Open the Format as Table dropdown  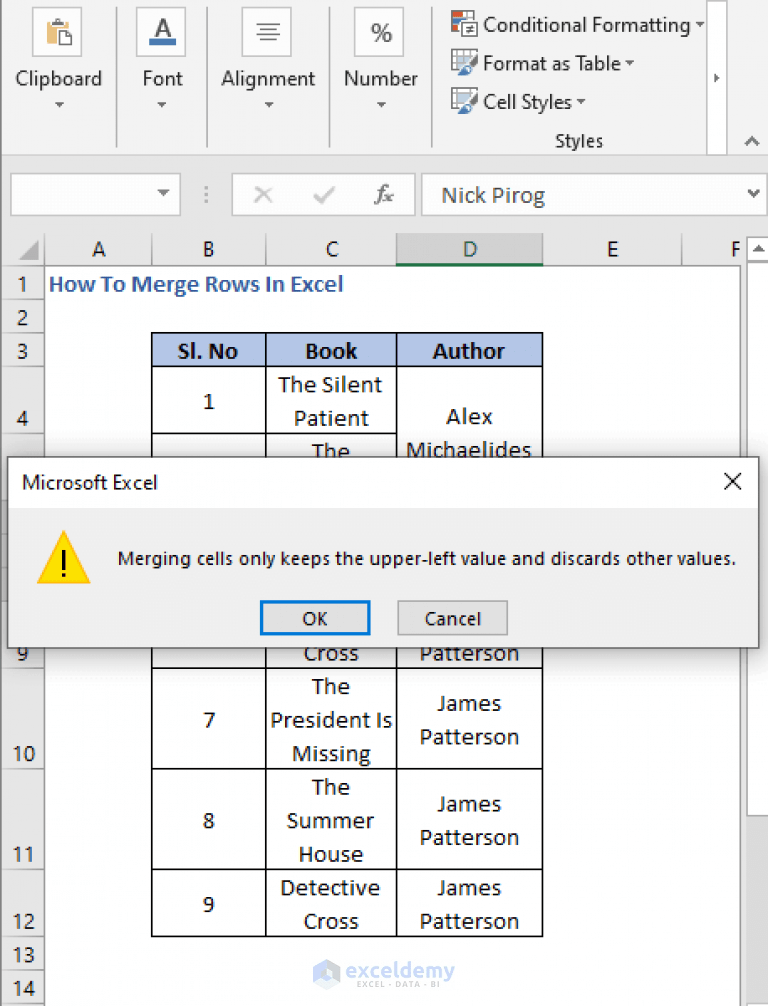point(629,63)
